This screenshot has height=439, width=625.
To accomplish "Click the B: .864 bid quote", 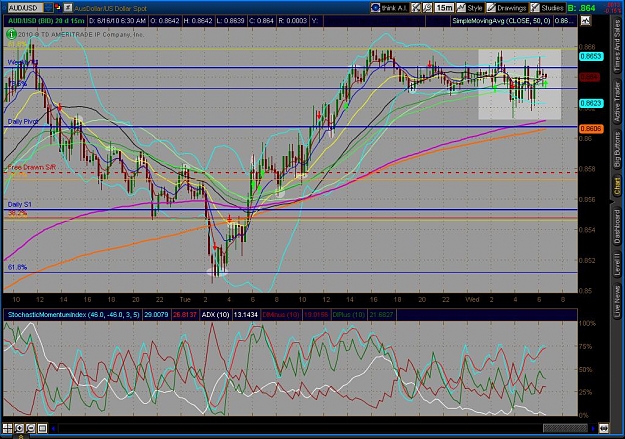I will click(582, 8).
